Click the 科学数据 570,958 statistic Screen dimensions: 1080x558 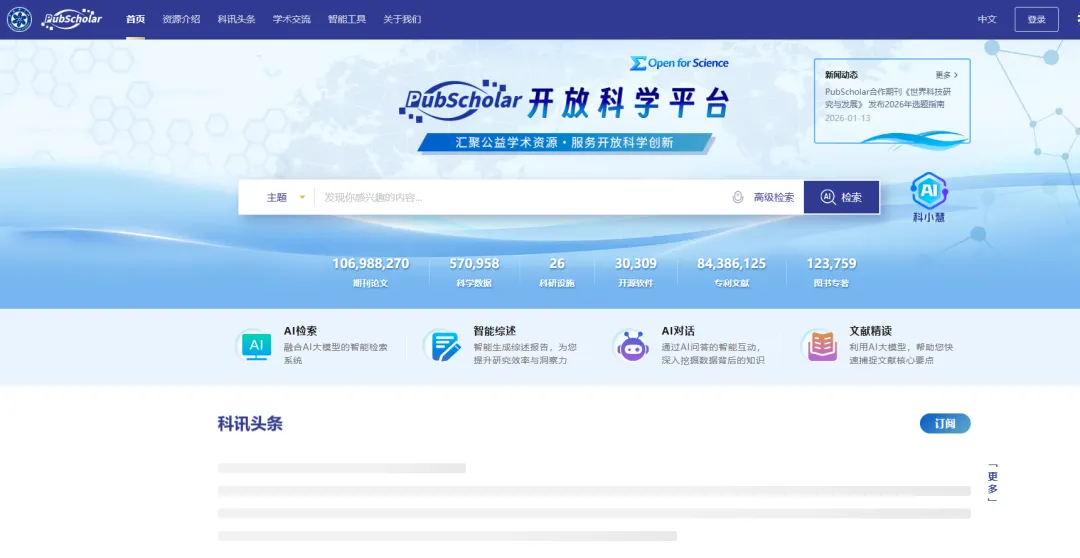(474, 272)
